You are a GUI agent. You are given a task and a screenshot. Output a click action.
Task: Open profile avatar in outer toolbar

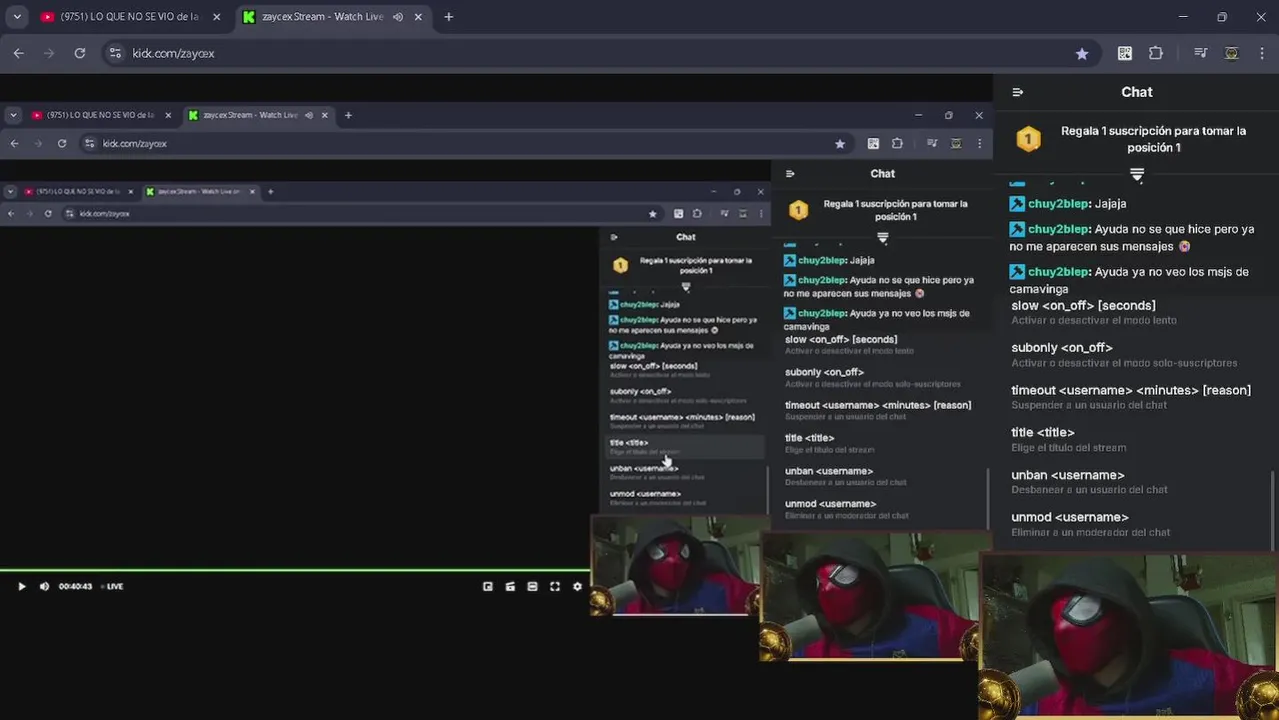point(1232,53)
